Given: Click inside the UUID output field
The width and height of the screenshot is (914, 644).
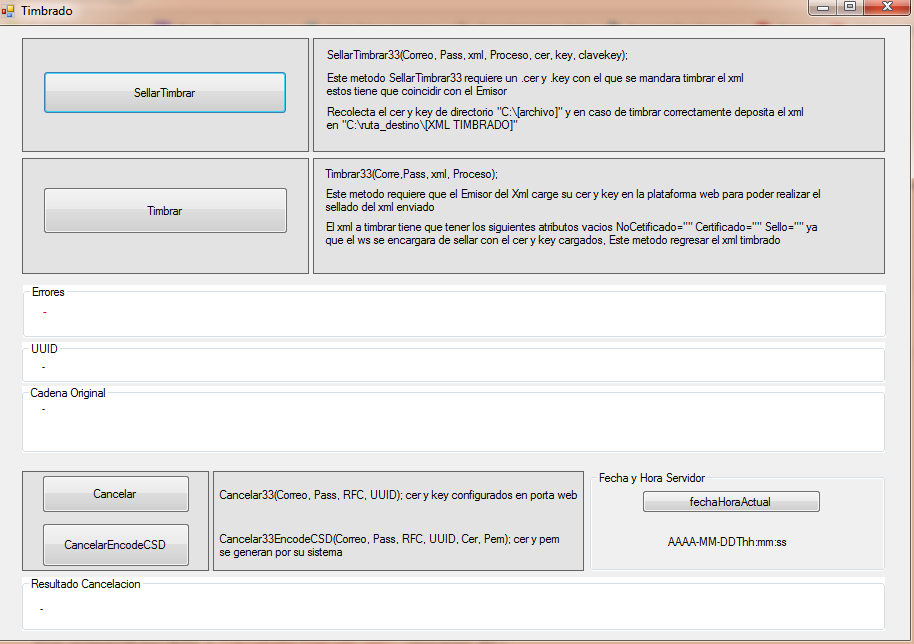Looking at the screenshot, I should point(452,367).
